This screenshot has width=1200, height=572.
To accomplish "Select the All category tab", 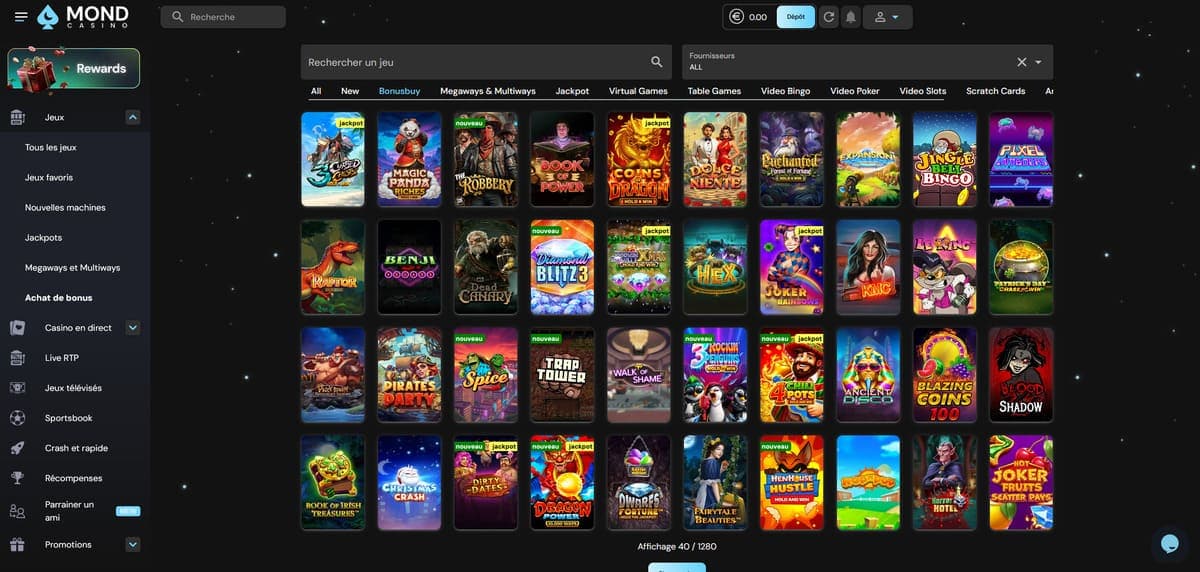I will (316, 91).
